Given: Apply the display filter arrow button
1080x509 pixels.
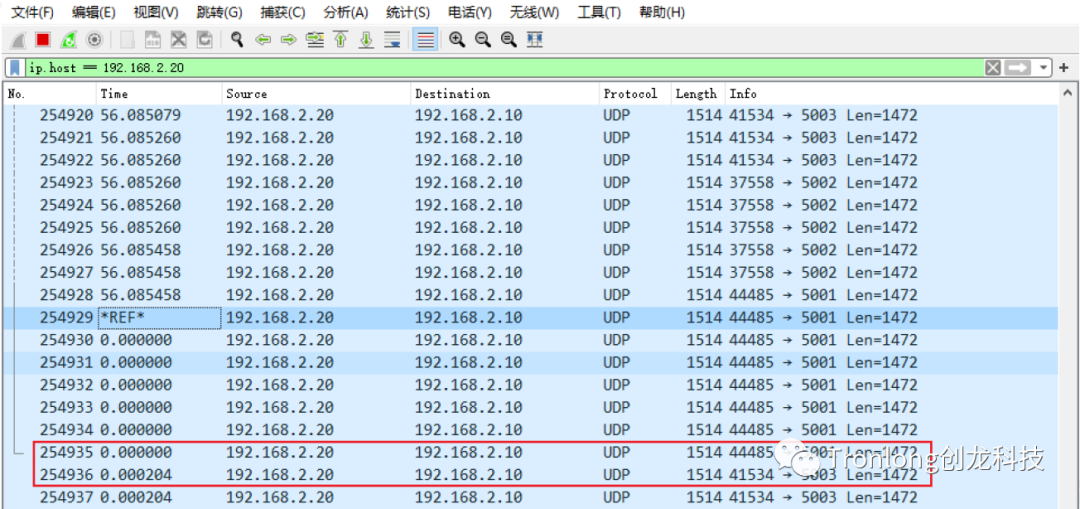Looking at the screenshot, I should 1017,68.
